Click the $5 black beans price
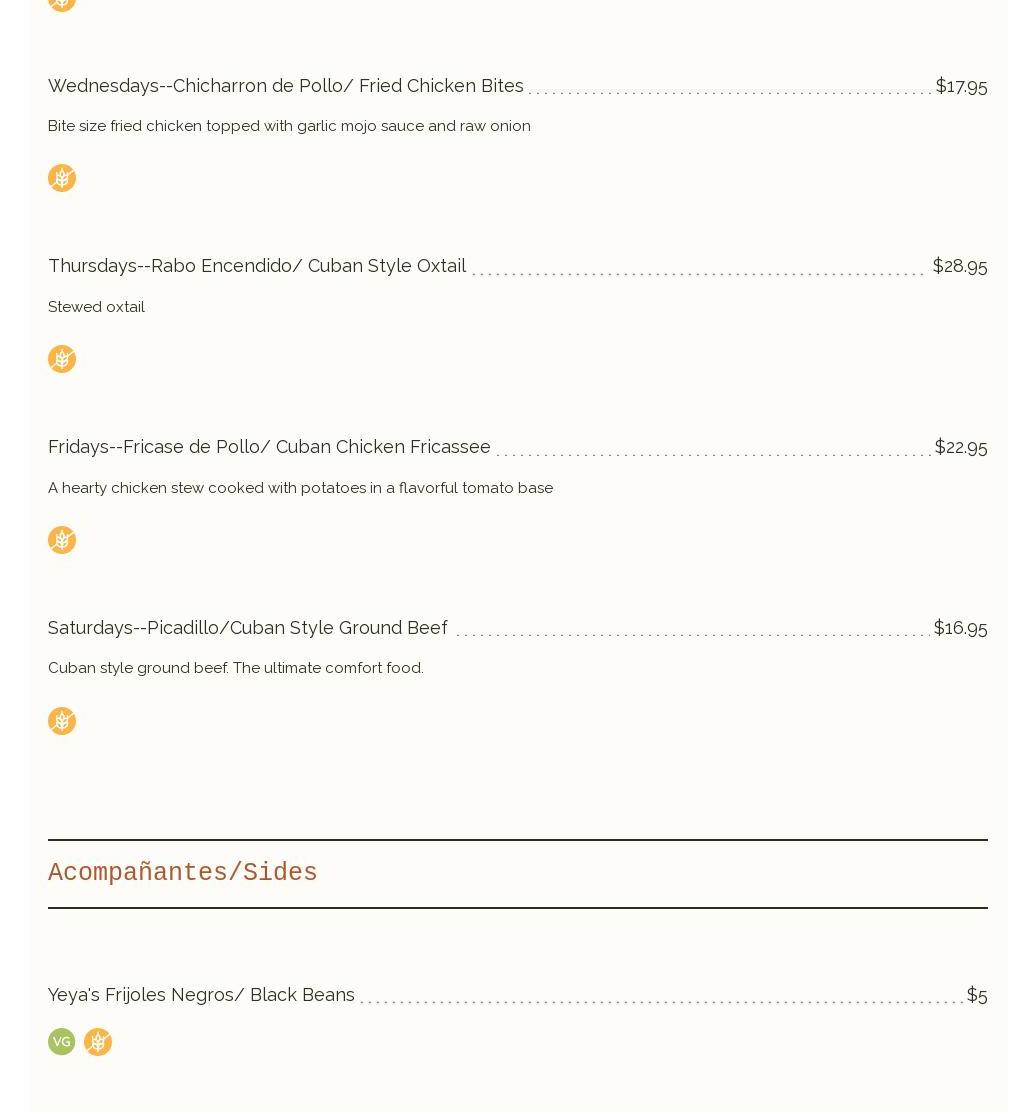Screen dimensions: 1035x1112 (x=976, y=995)
